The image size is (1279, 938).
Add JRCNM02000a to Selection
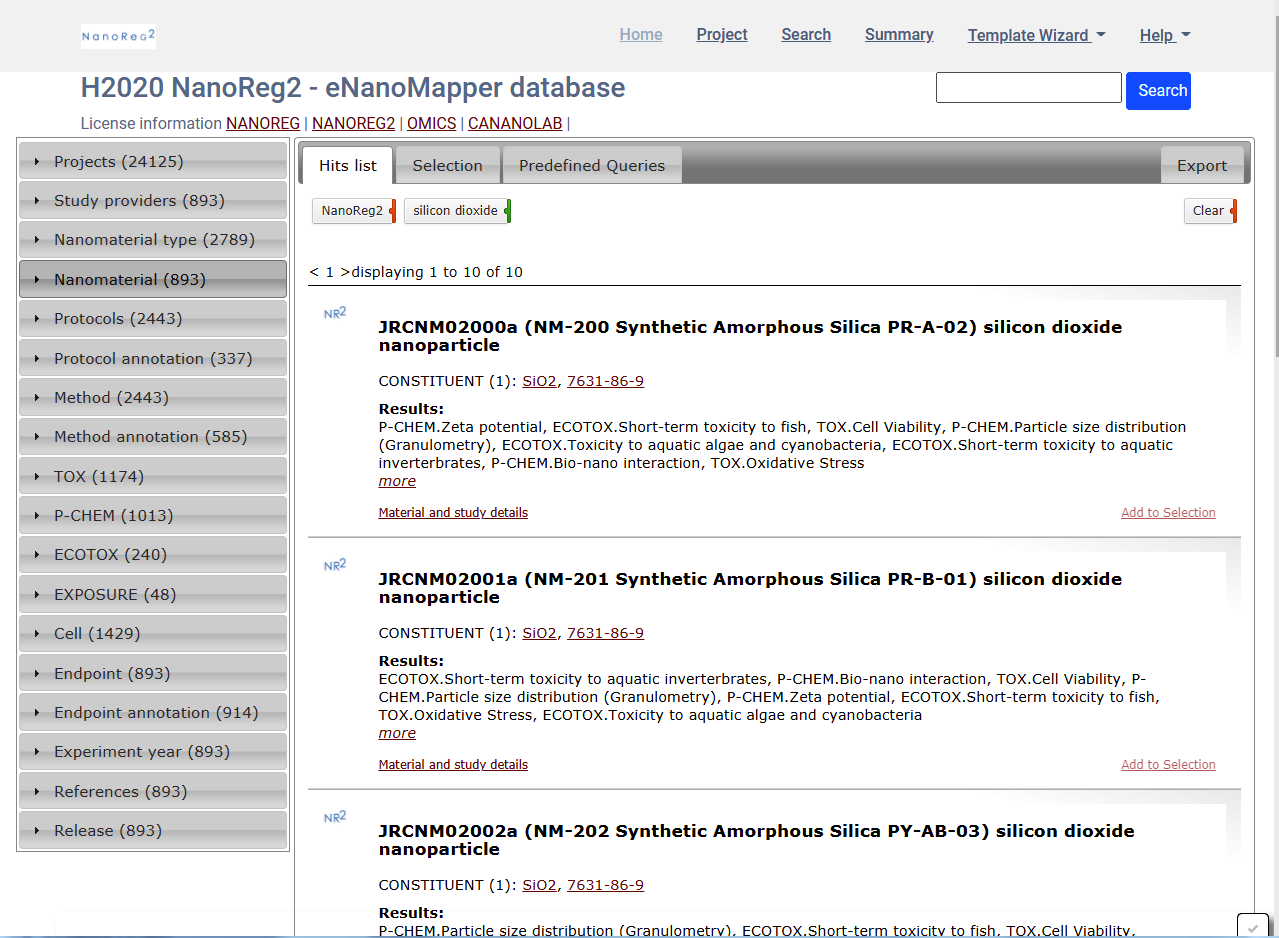pos(1167,513)
